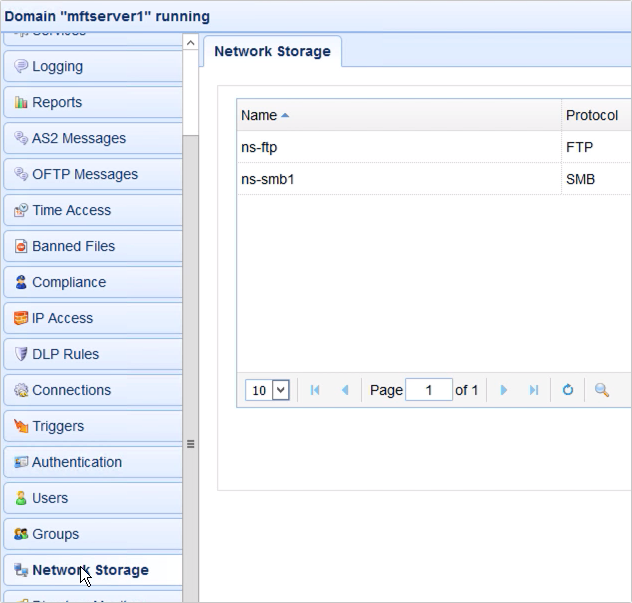
Task: Click the previous page arrow icon
Action: click(345, 390)
